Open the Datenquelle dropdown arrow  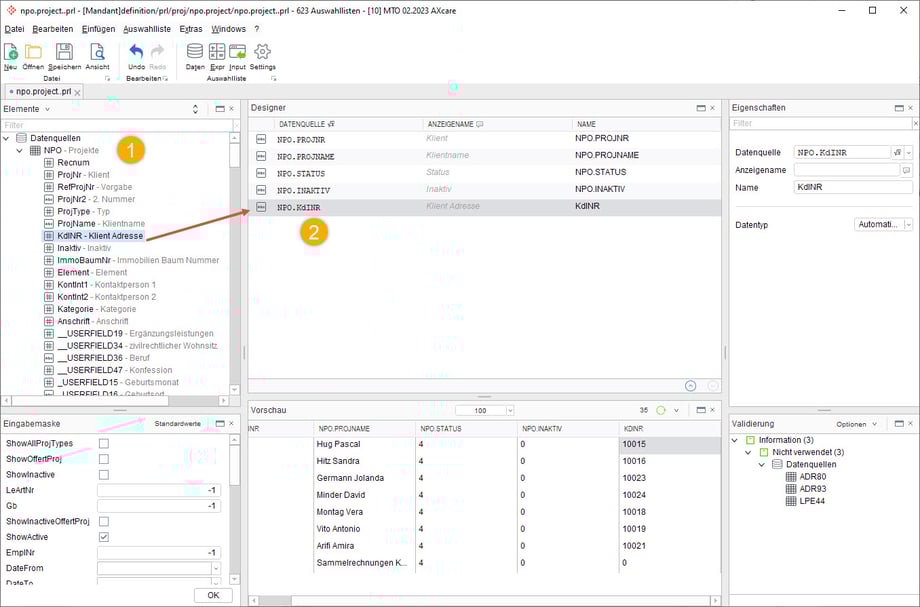[908, 152]
